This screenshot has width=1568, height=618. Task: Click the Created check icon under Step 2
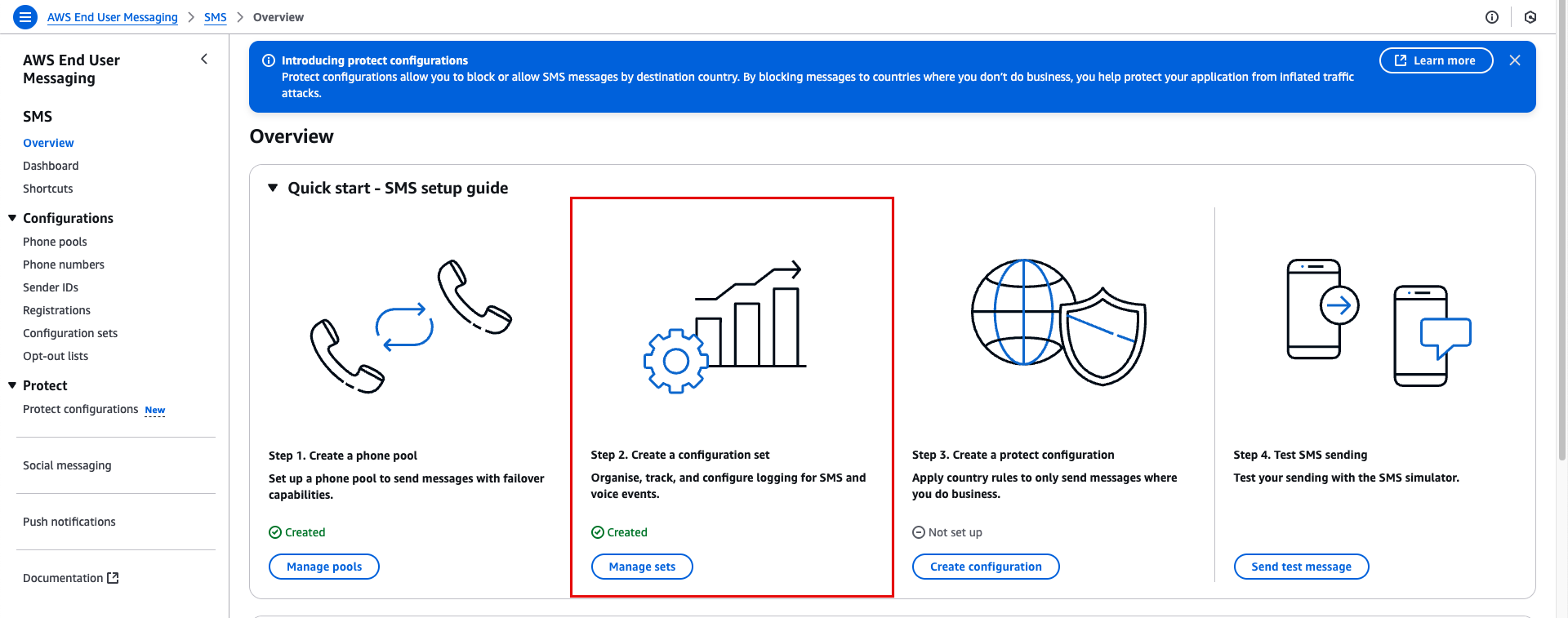[x=598, y=532]
